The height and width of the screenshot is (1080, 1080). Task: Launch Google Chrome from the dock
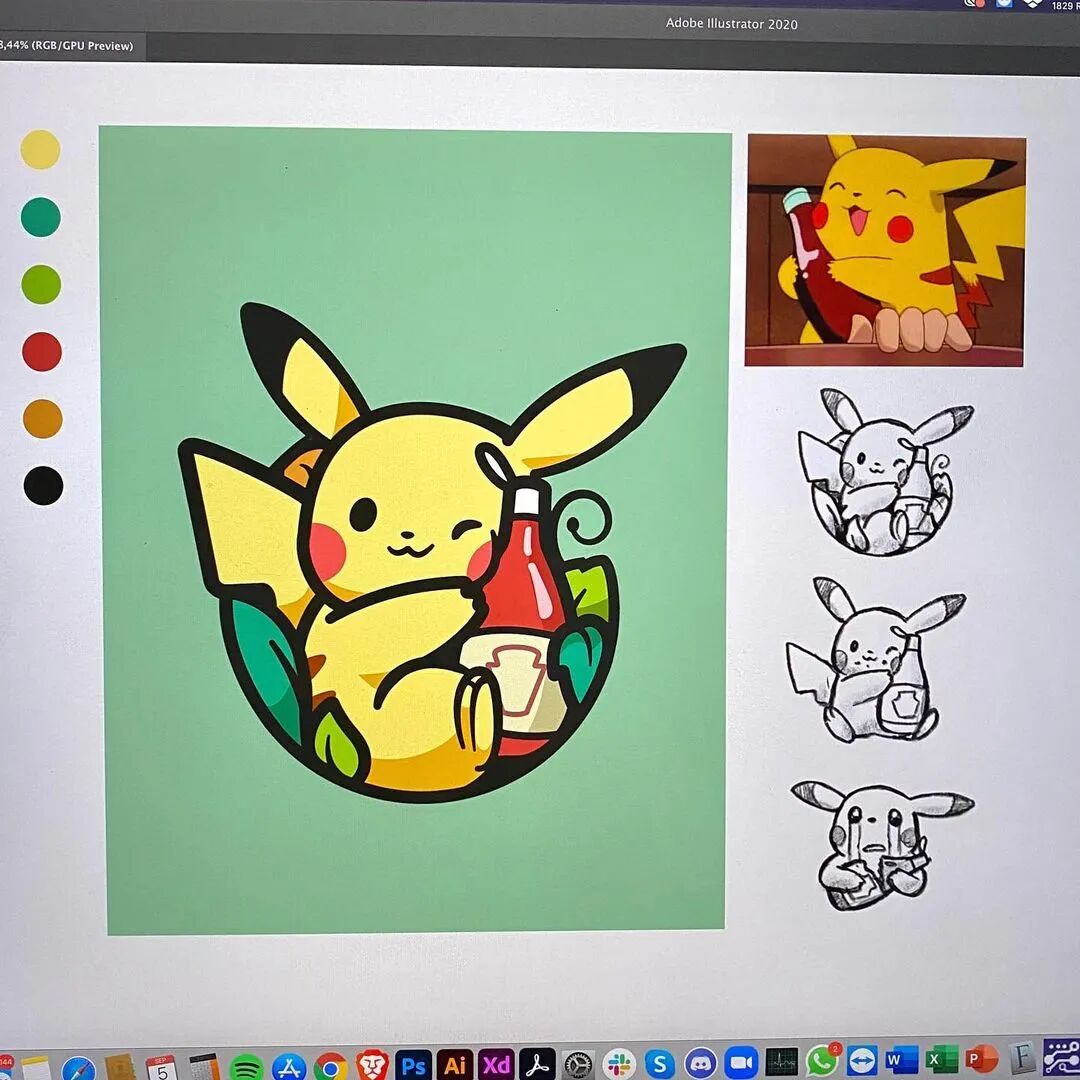click(x=331, y=1068)
